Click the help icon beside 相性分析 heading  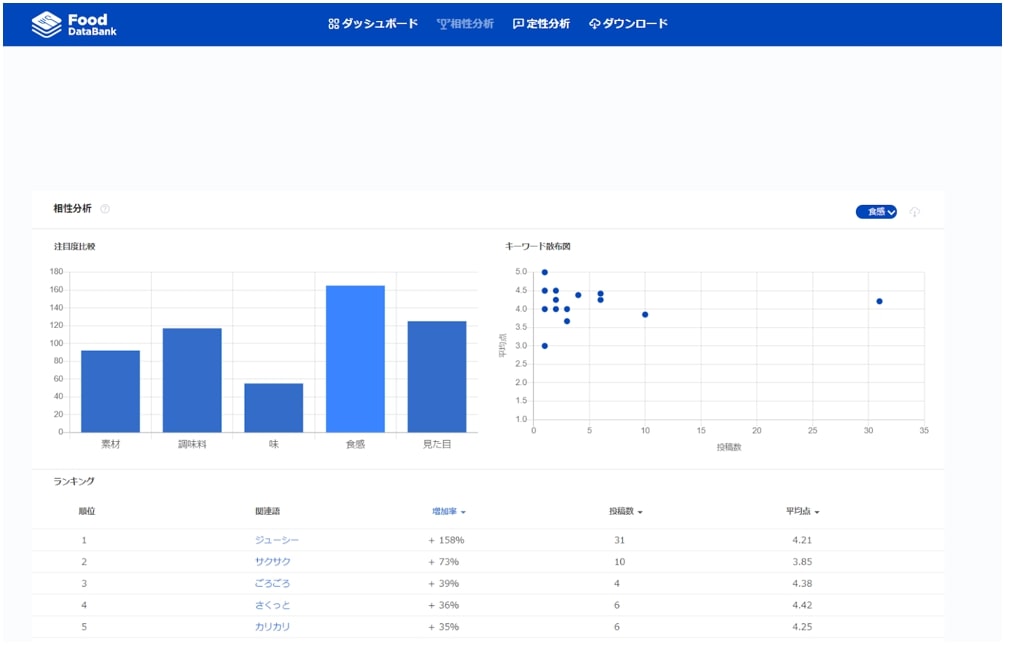(x=105, y=209)
